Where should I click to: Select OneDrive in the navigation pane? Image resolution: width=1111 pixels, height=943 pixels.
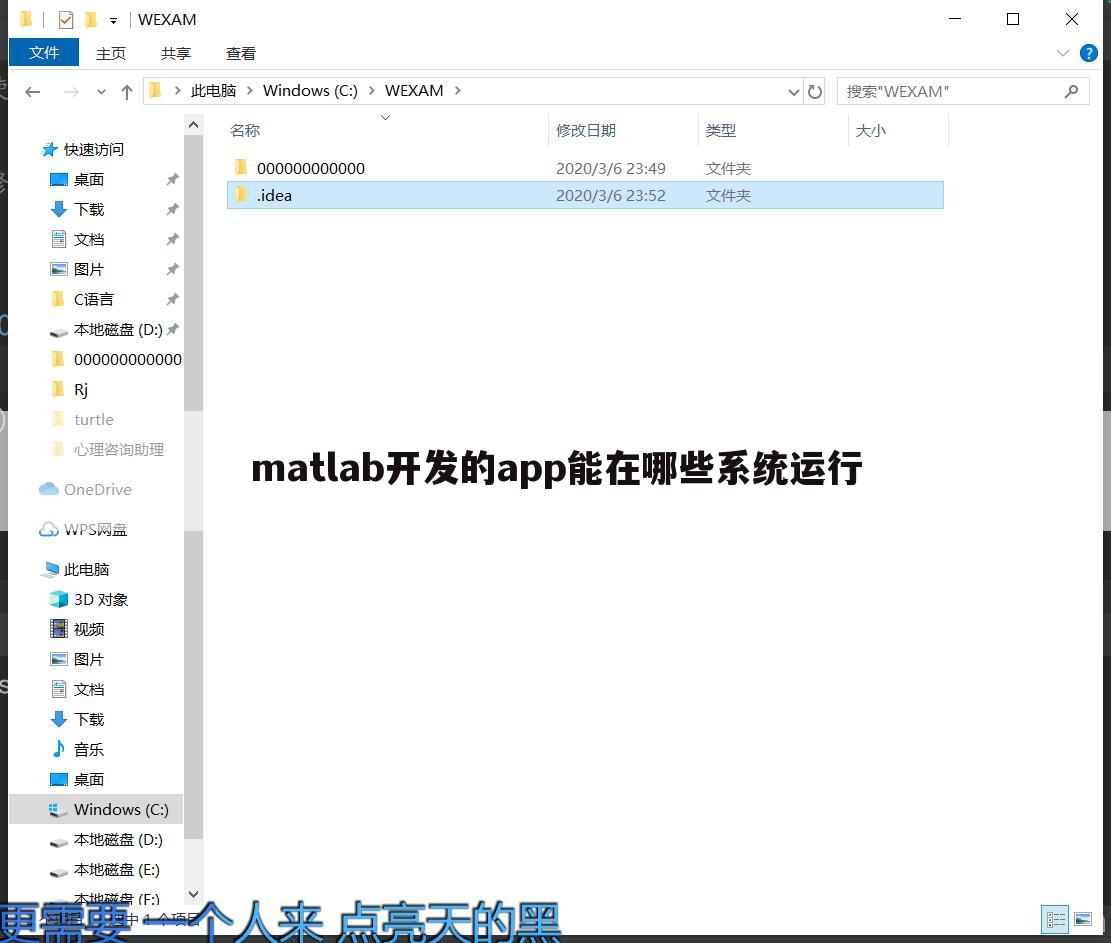[97, 490]
